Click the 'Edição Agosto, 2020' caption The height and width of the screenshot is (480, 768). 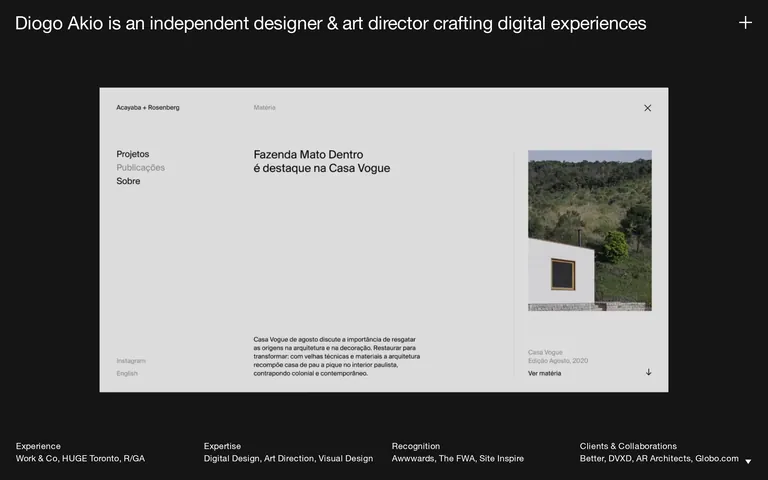click(558, 360)
